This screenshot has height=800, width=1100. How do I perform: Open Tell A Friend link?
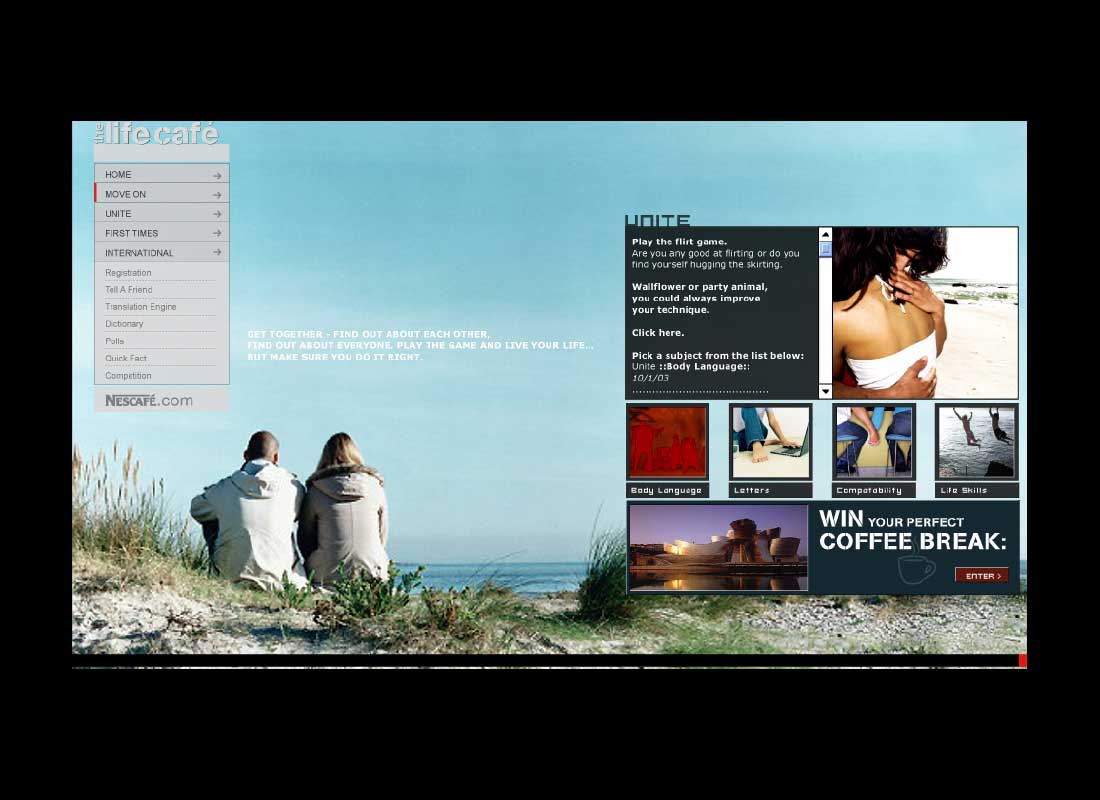click(x=128, y=290)
